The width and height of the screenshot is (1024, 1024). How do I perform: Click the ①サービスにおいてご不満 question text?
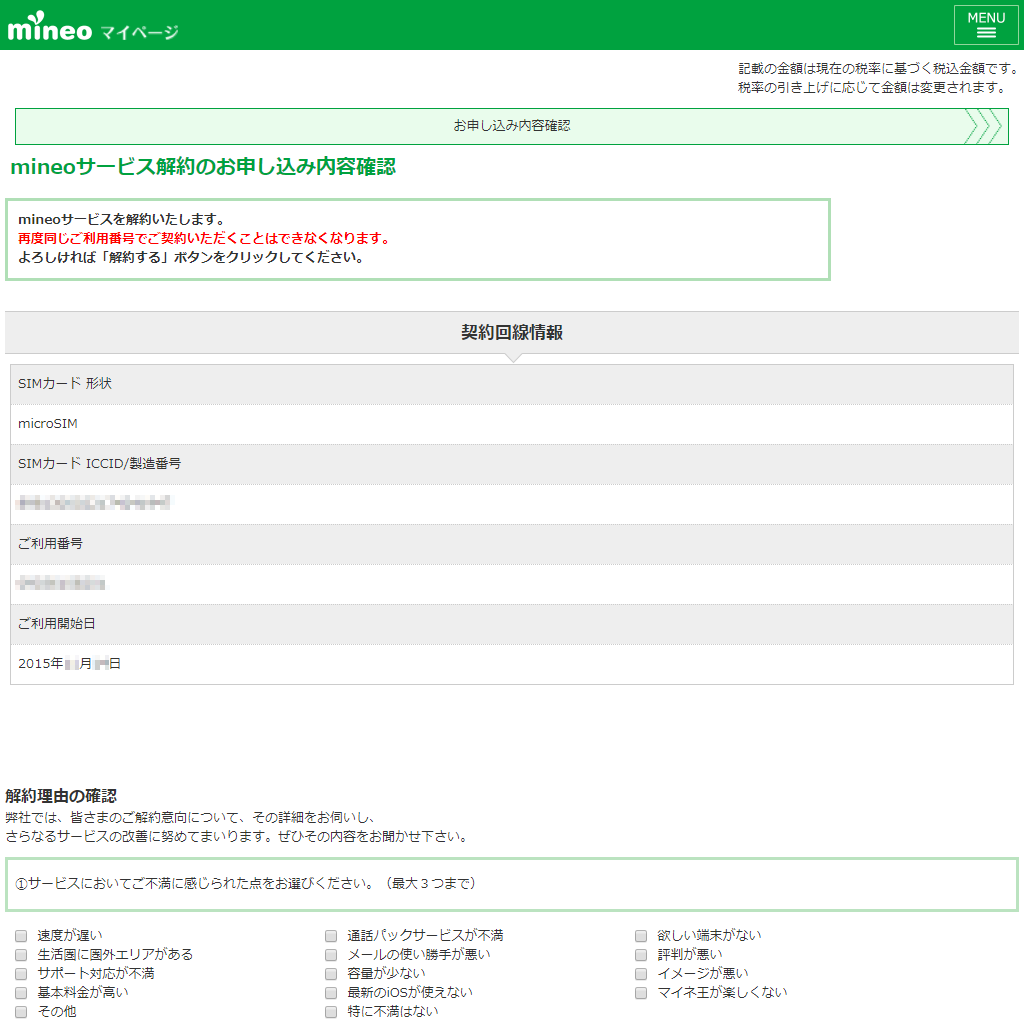click(246, 884)
